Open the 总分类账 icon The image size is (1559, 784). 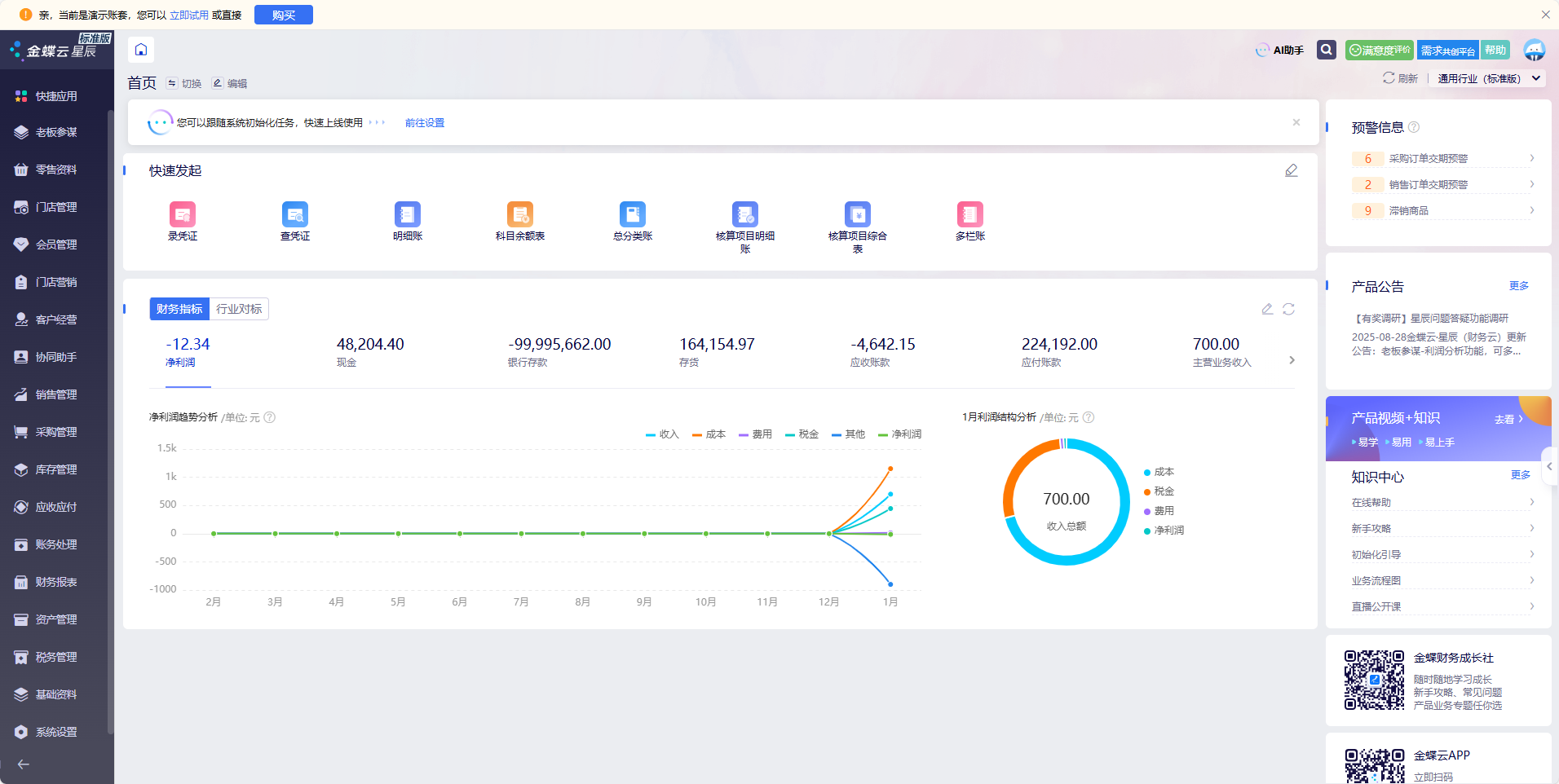coord(633,215)
